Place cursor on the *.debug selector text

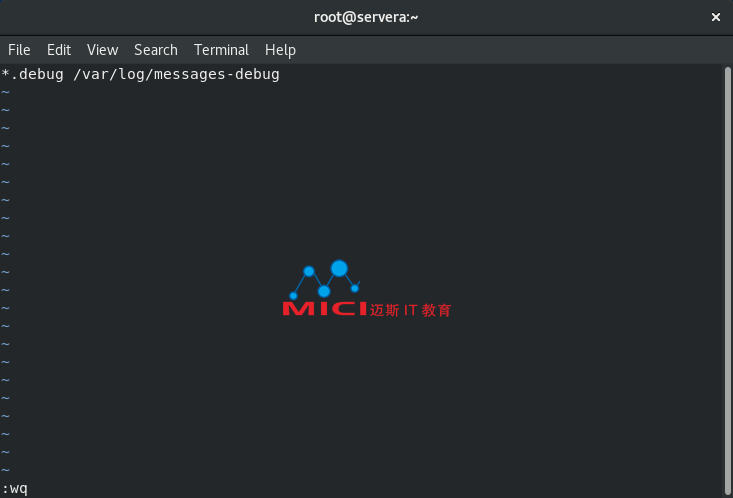point(32,74)
